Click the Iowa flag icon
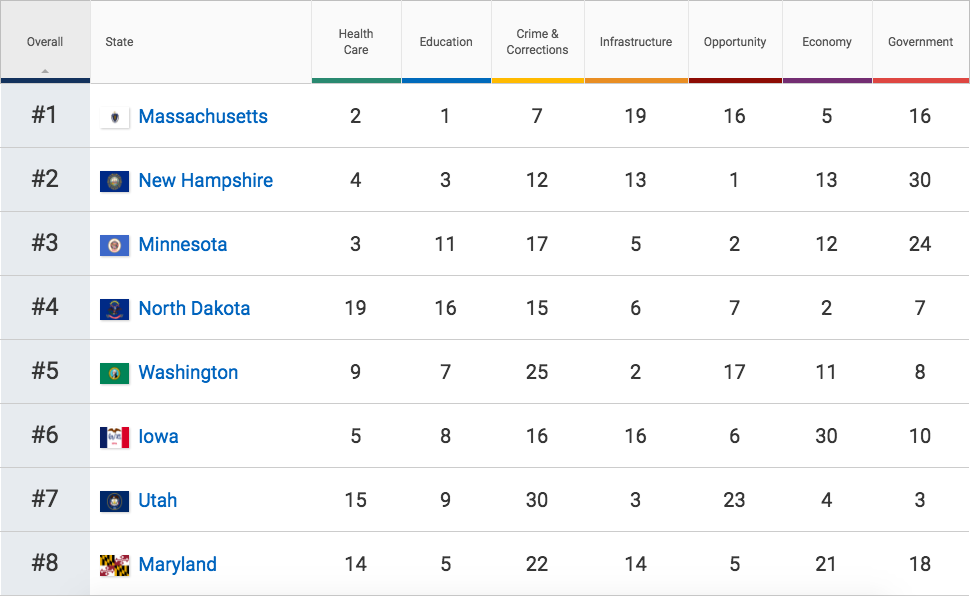Screen dimensions: 970x596 click(115, 437)
